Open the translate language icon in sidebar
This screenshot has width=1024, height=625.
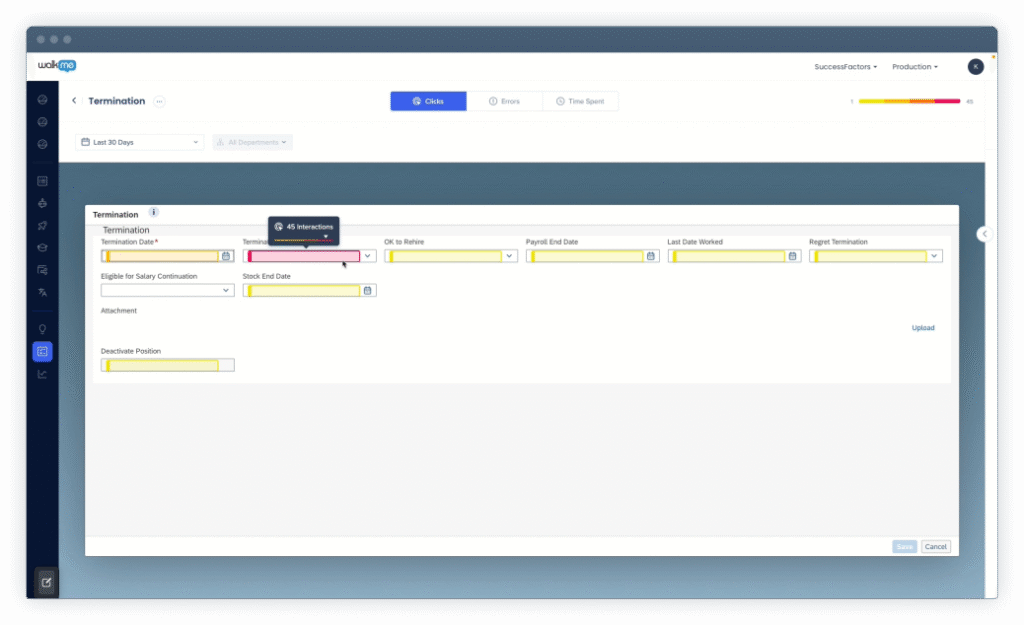coord(42,292)
